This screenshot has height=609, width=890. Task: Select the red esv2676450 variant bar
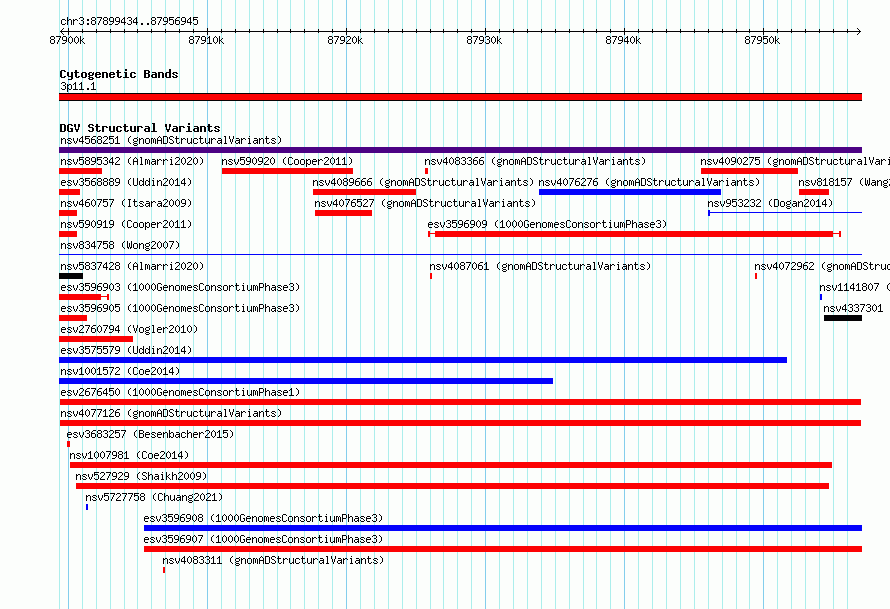click(x=460, y=402)
